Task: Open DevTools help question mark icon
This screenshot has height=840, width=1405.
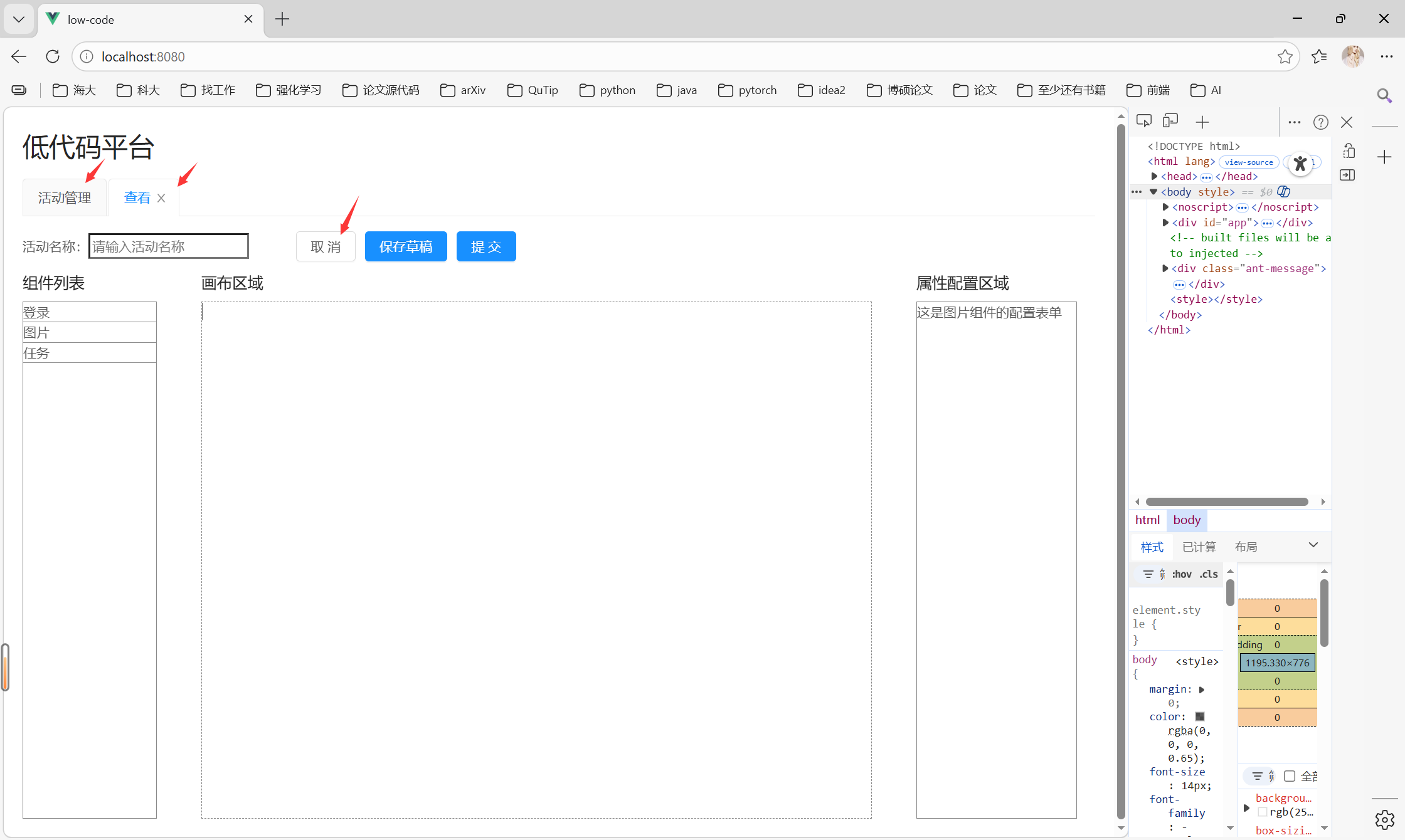Action: pyautogui.click(x=1320, y=122)
